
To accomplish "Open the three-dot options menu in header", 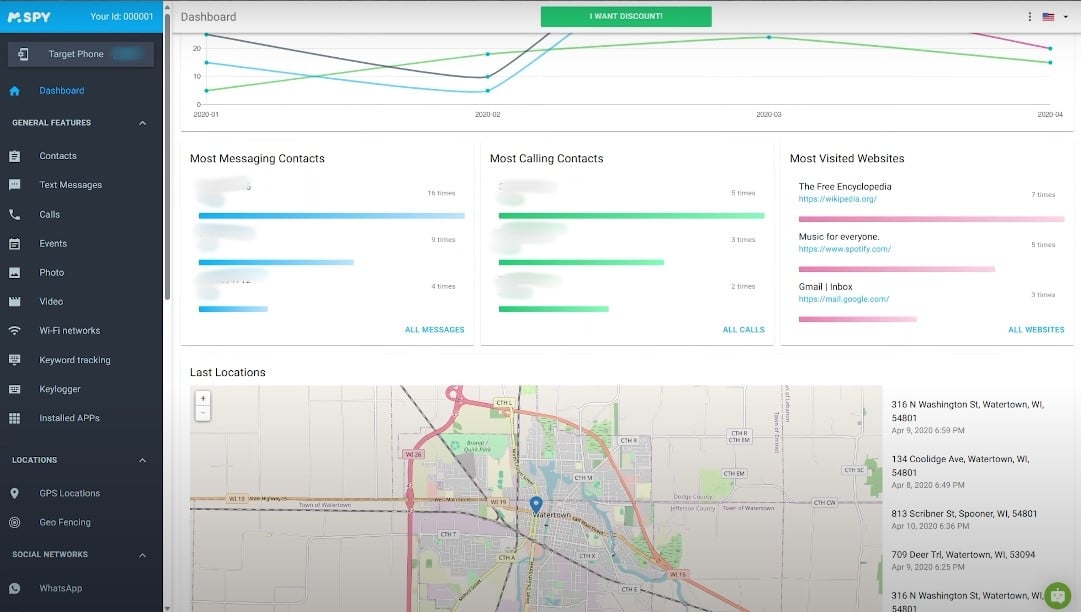I will (x=1030, y=17).
